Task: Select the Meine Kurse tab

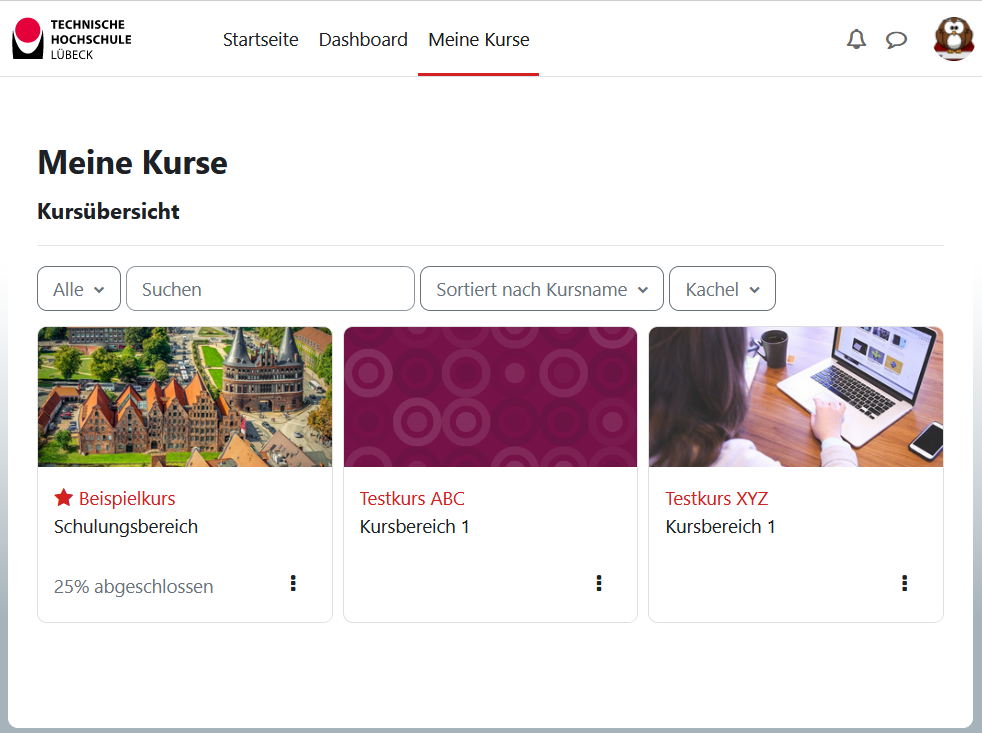Action: point(478,39)
